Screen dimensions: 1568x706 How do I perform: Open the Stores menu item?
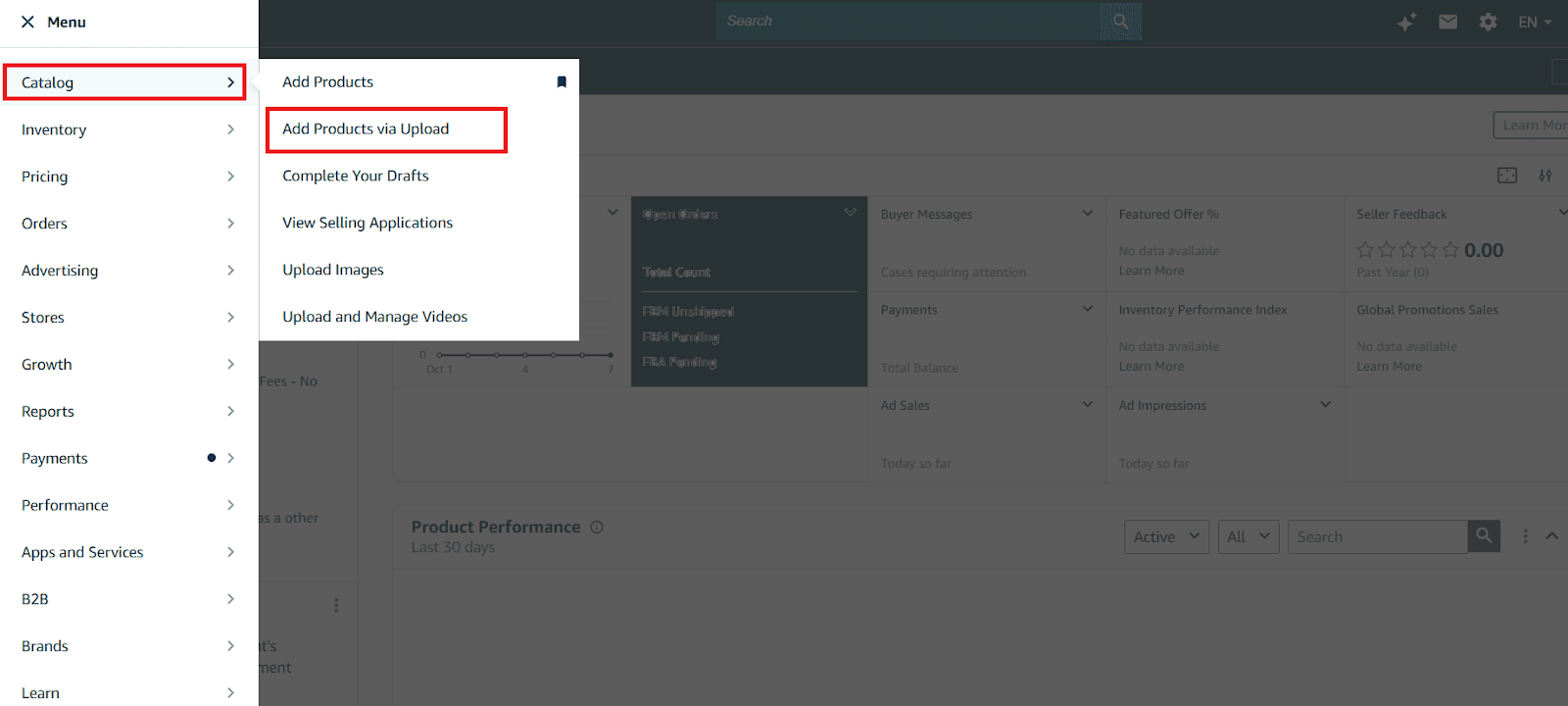tap(128, 318)
